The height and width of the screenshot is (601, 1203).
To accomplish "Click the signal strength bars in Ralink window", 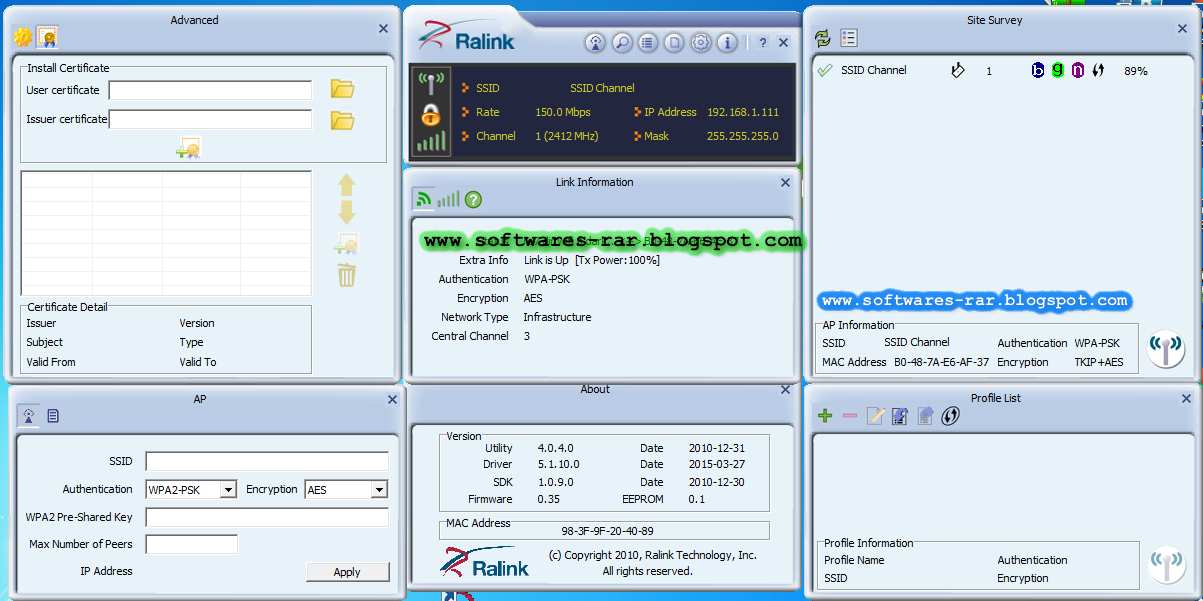I will coord(432,141).
